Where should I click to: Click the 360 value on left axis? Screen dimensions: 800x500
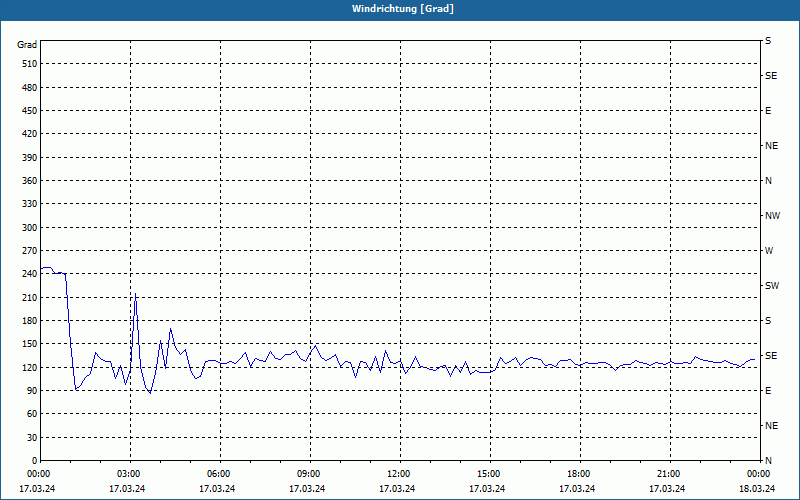[x=30, y=181]
